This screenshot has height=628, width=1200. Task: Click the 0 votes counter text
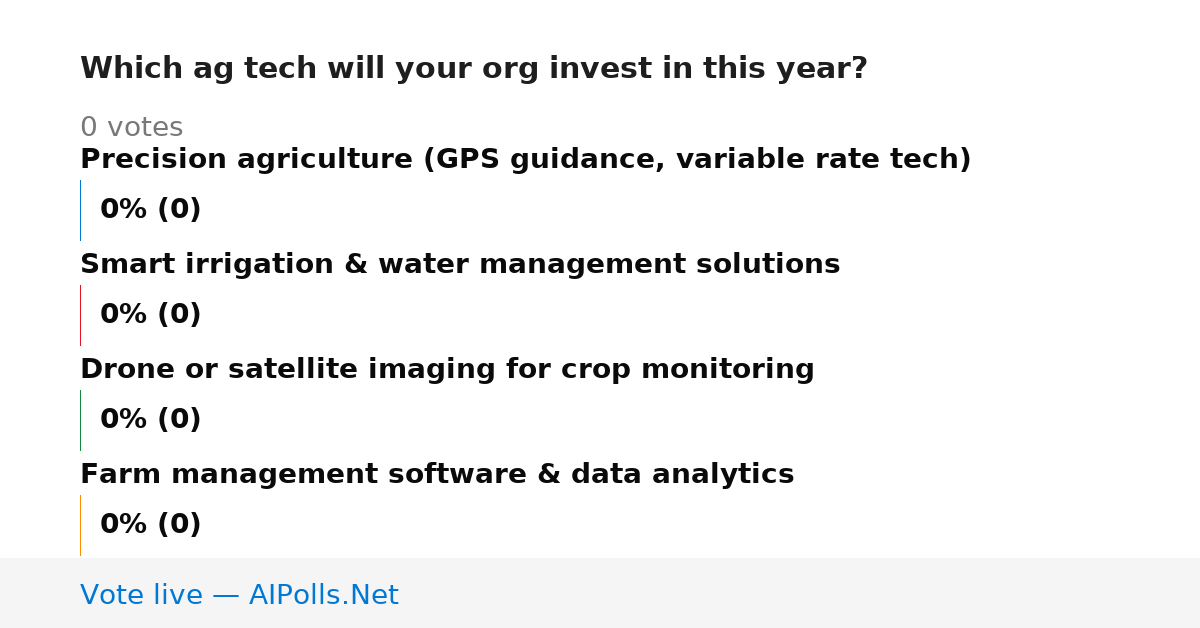click(131, 128)
